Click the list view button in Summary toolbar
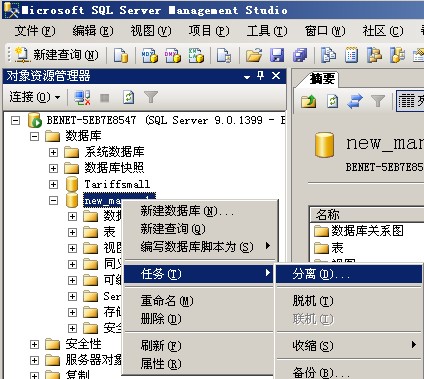The width and height of the screenshot is (424, 379). coord(410,101)
